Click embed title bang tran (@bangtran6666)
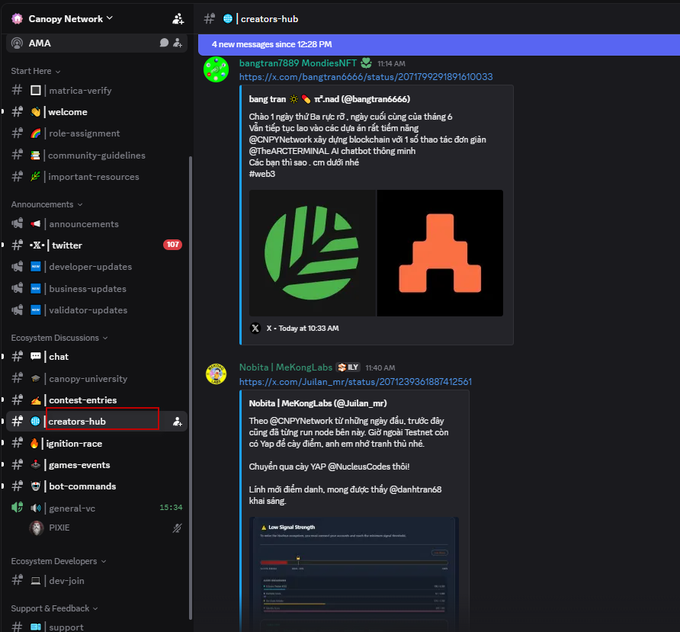The width and height of the screenshot is (680, 632). (x=330, y=99)
